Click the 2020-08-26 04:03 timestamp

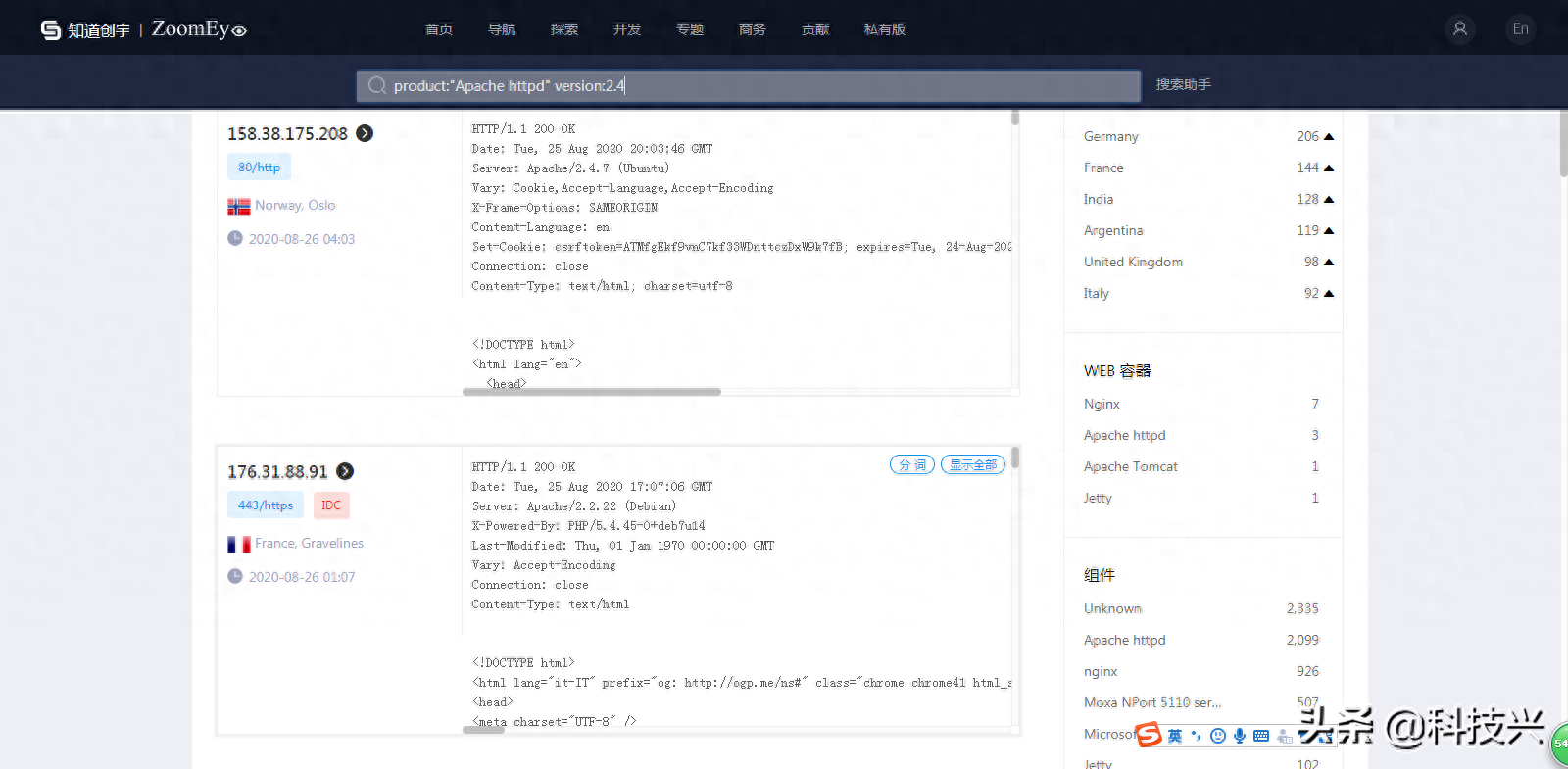point(302,239)
